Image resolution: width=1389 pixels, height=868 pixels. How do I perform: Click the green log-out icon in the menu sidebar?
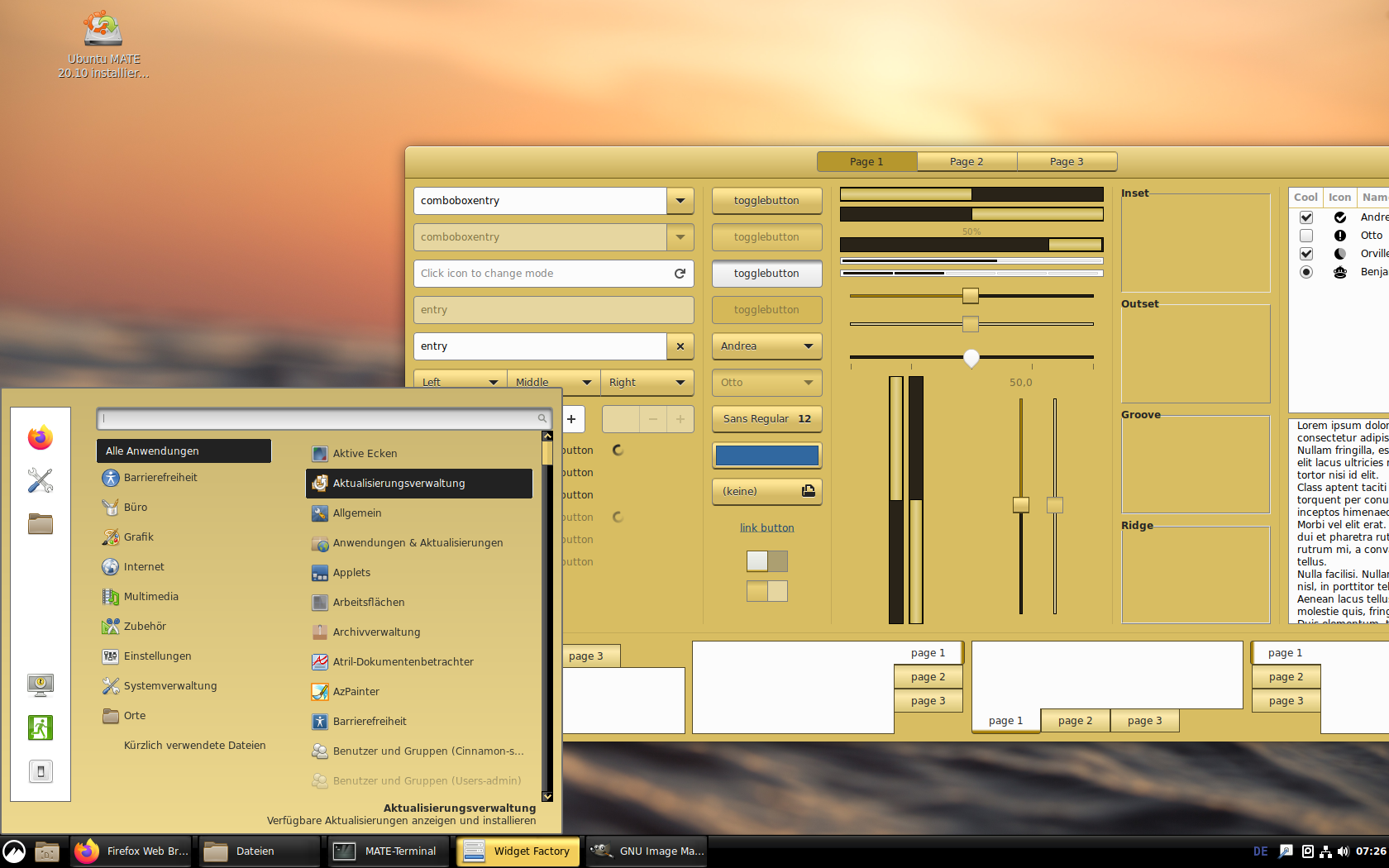click(x=41, y=727)
